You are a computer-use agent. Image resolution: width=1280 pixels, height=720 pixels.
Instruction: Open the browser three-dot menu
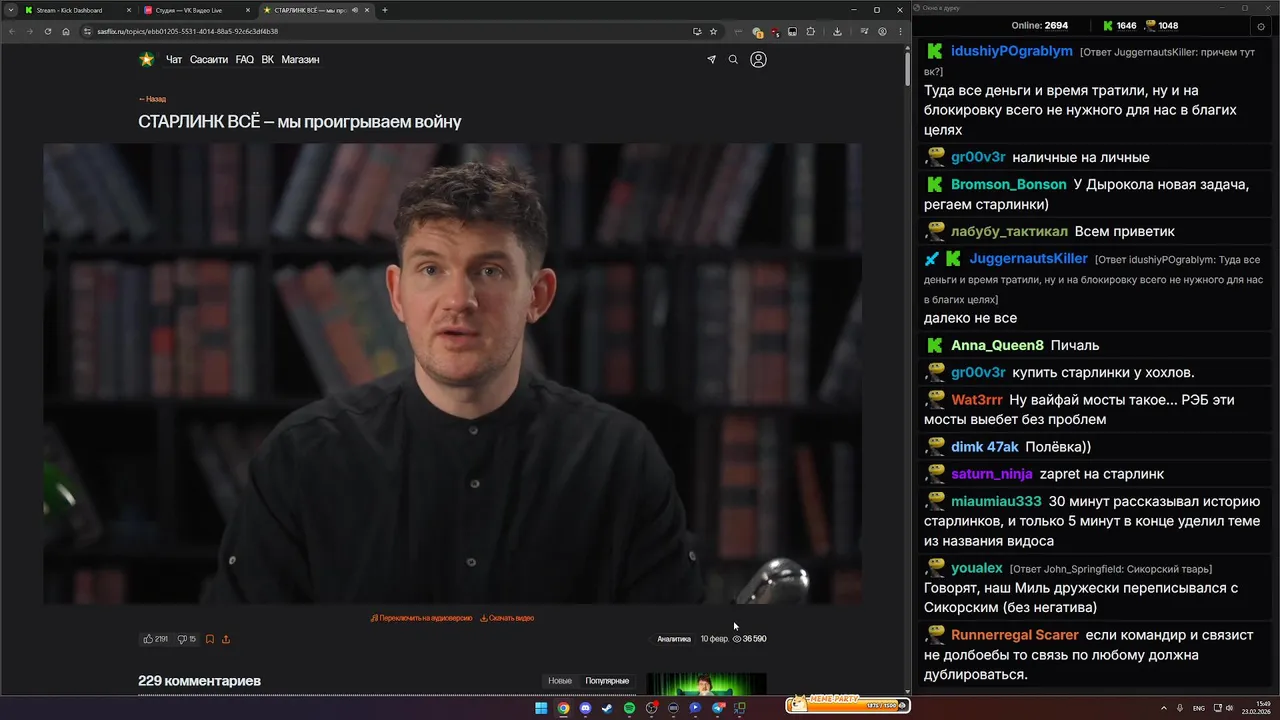point(898,31)
